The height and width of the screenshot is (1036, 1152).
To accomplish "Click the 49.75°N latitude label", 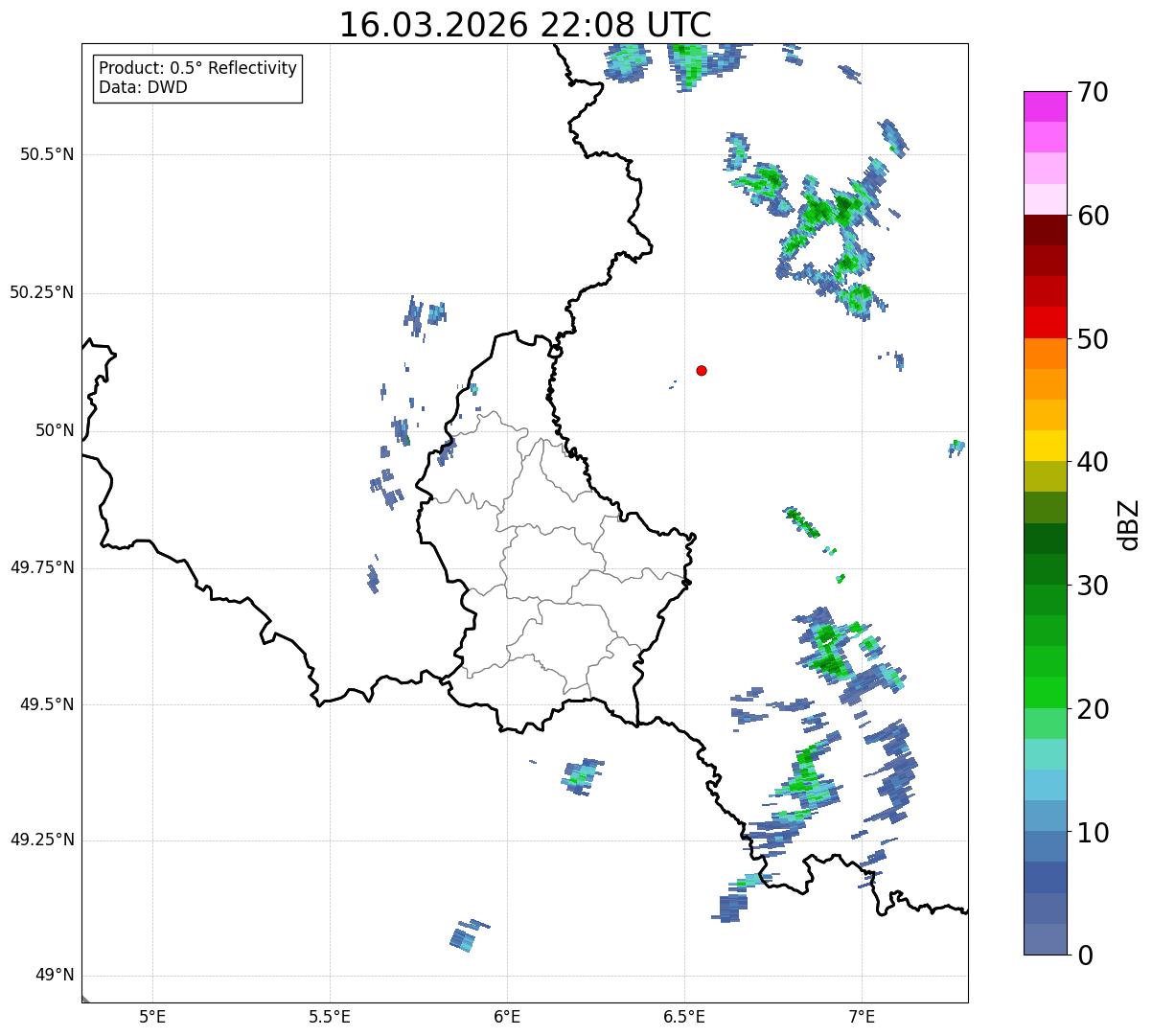I will point(42,568).
